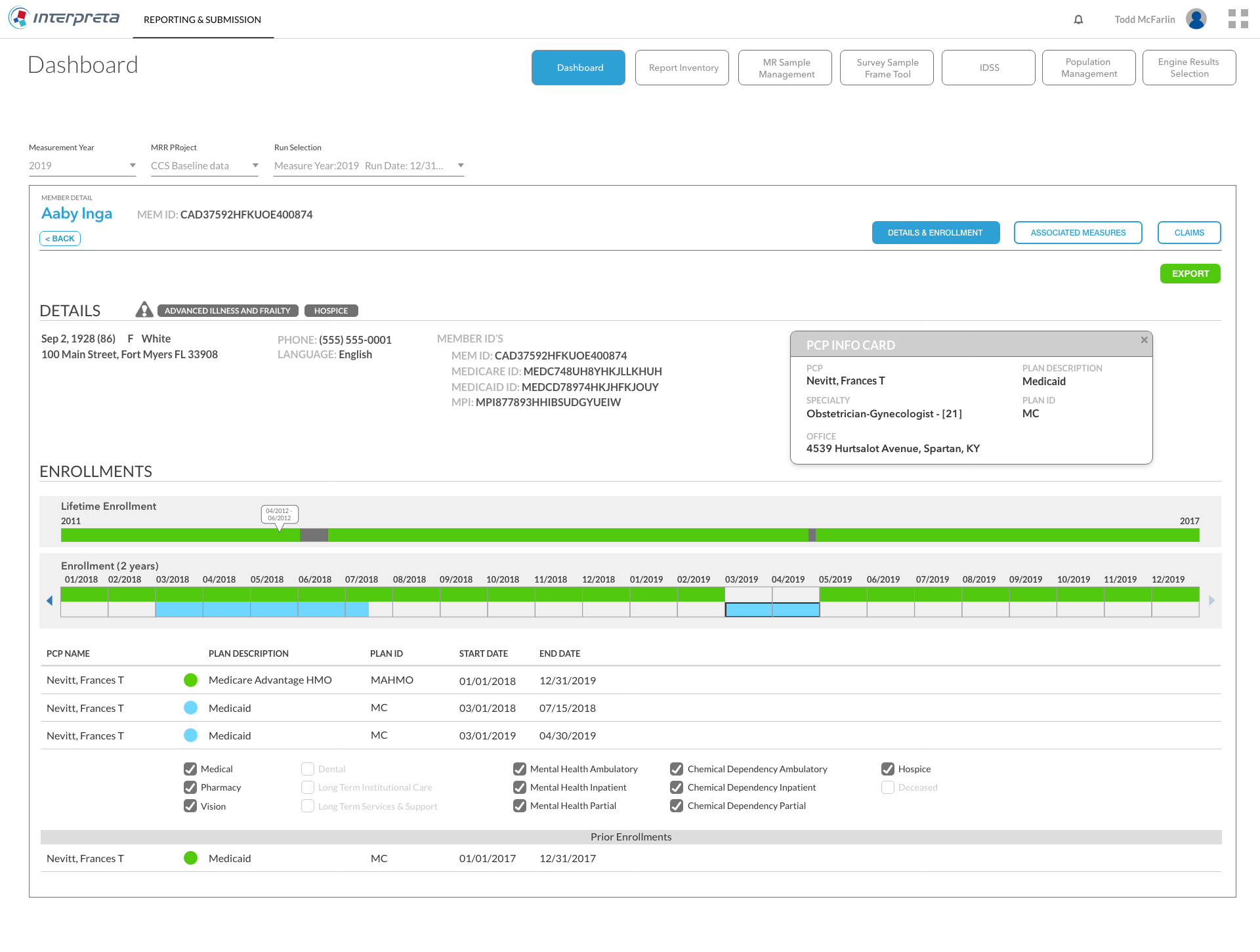Viewport: 1260px width, 952px height.
Task: Click the notification bell icon
Action: [1078, 20]
